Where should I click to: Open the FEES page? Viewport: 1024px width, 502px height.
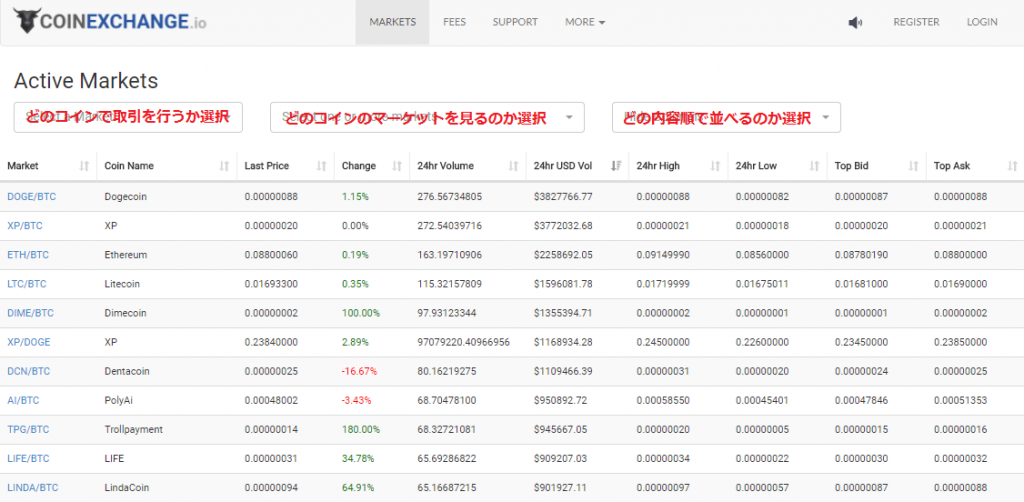(x=455, y=22)
